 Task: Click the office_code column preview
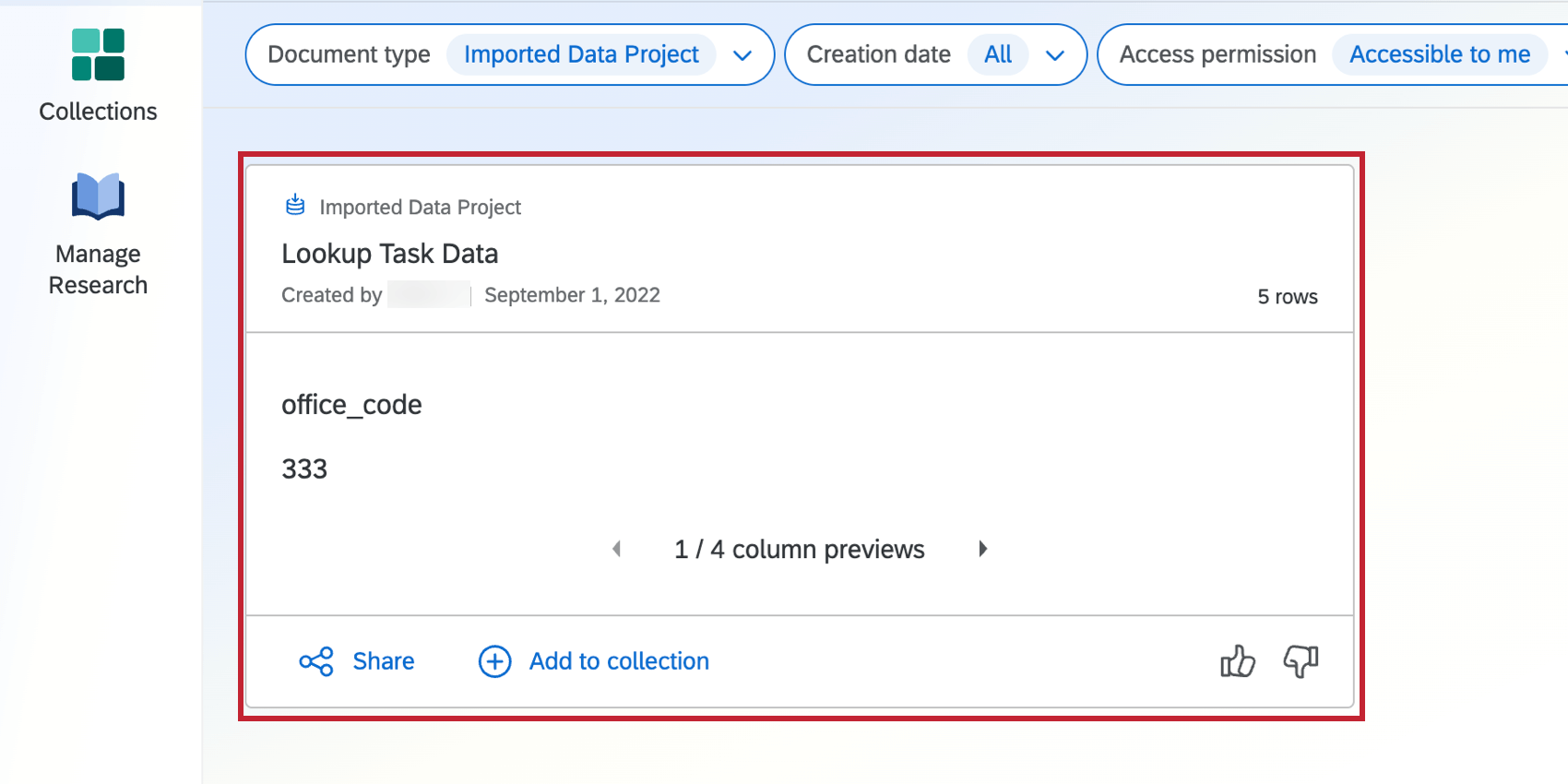(x=351, y=404)
